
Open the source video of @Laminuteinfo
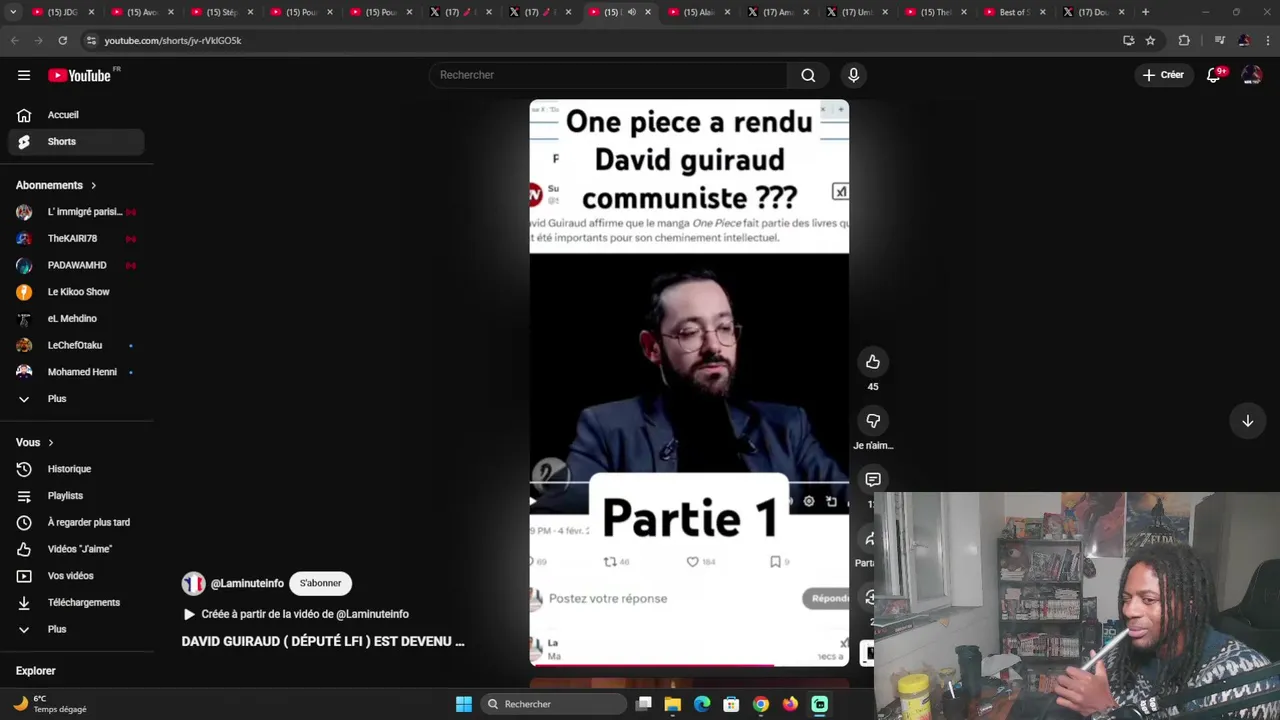[x=296, y=614]
